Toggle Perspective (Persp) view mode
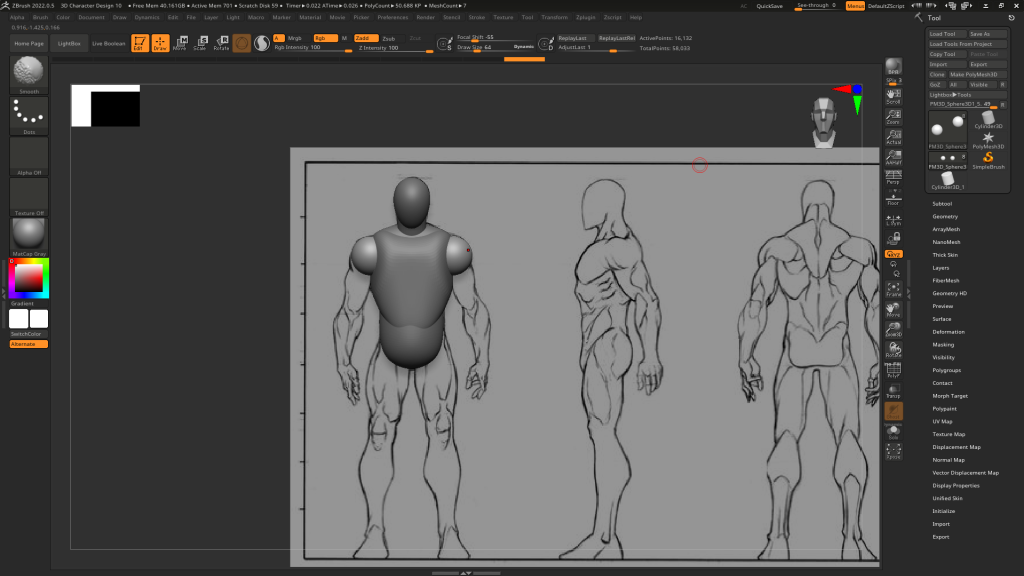The height and width of the screenshot is (576, 1024). 893,178
